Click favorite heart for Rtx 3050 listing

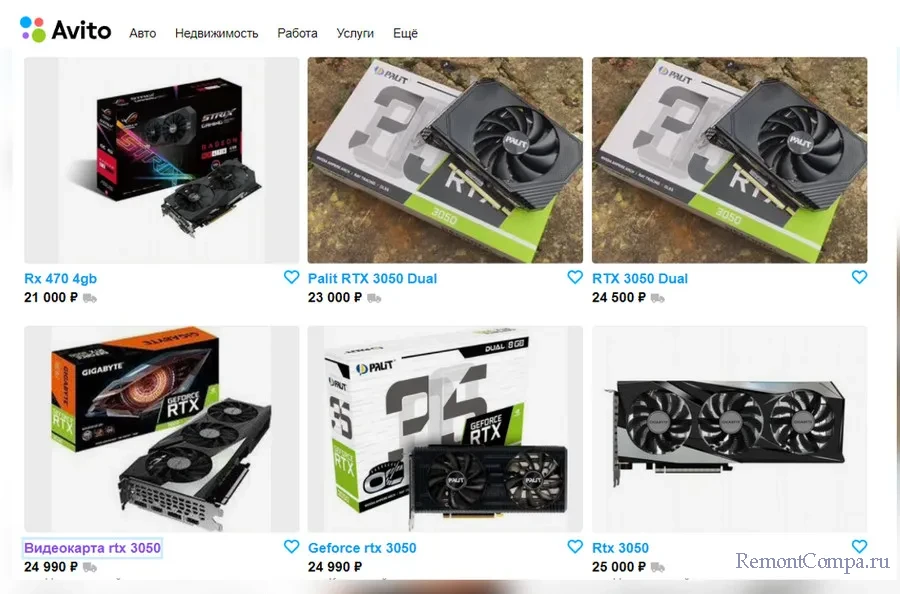(859, 546)
